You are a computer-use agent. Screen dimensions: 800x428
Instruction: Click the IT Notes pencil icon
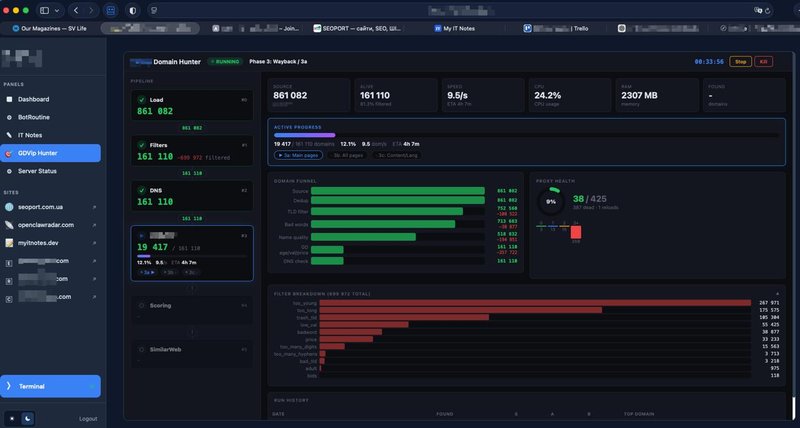(x=9, y=135)
